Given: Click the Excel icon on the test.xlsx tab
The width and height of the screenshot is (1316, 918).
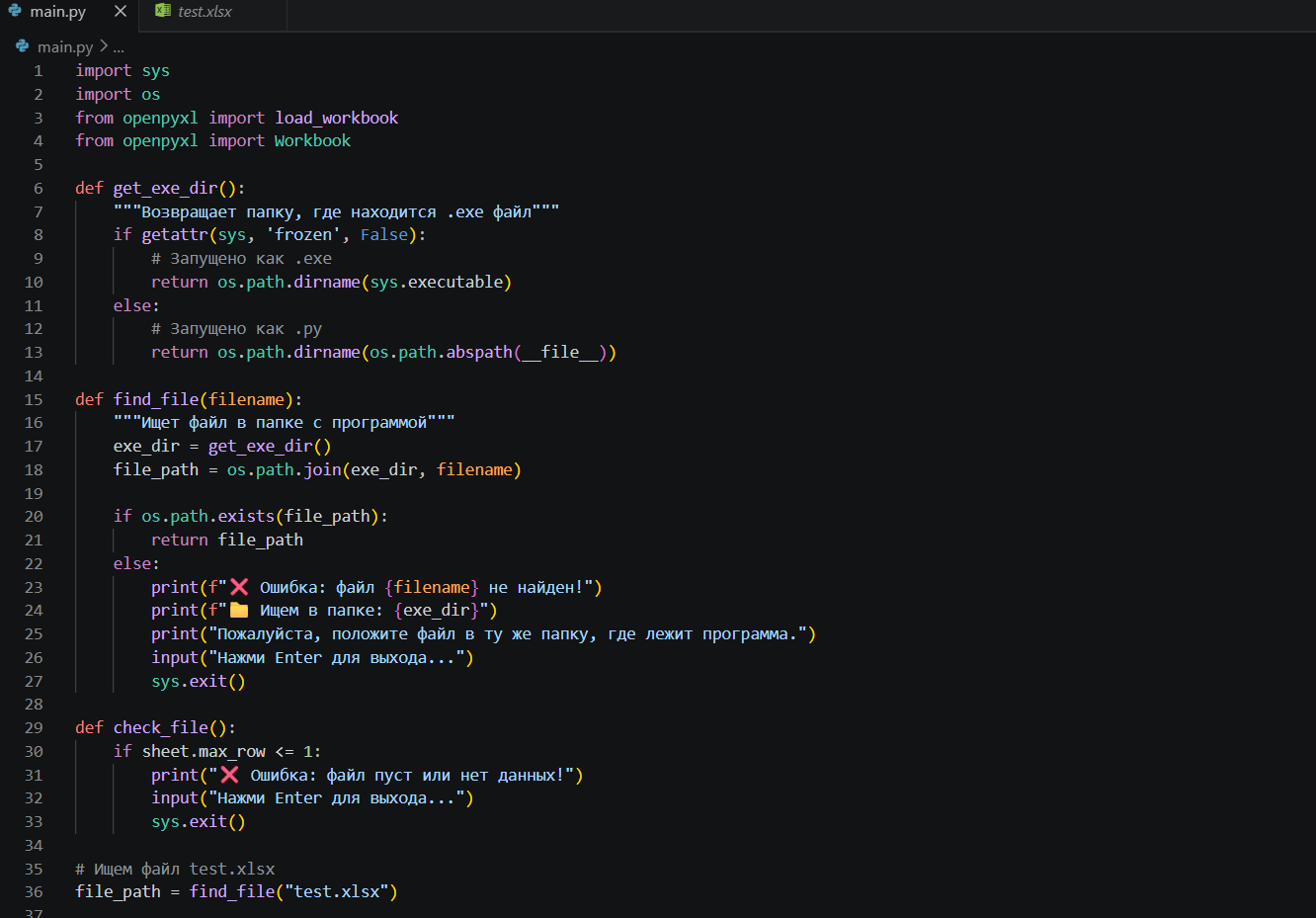Looking at the screenshot, I should (163, 11).
